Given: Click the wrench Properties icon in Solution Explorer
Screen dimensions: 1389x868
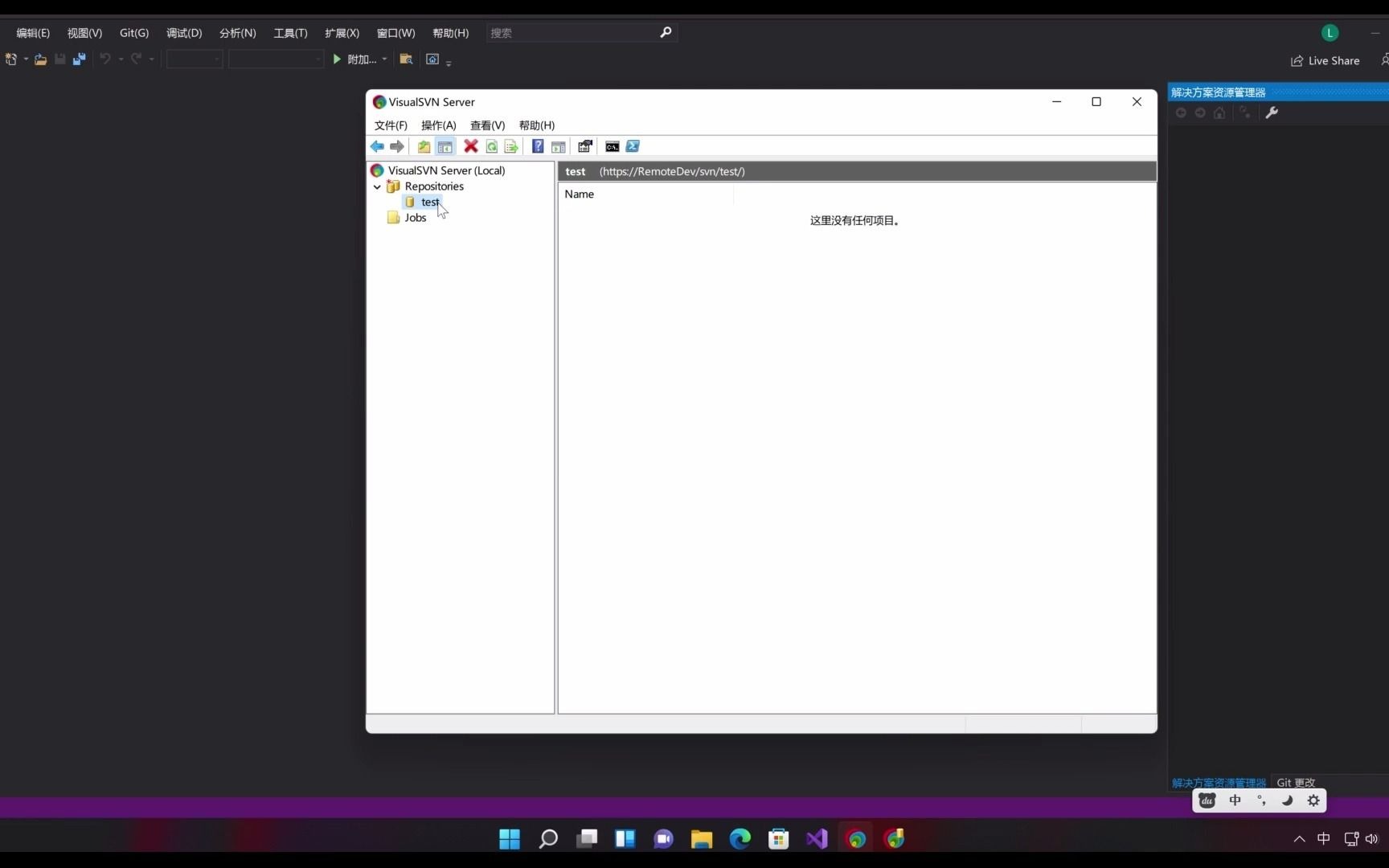Looking at the screenshot, I should pos(1272,113).
